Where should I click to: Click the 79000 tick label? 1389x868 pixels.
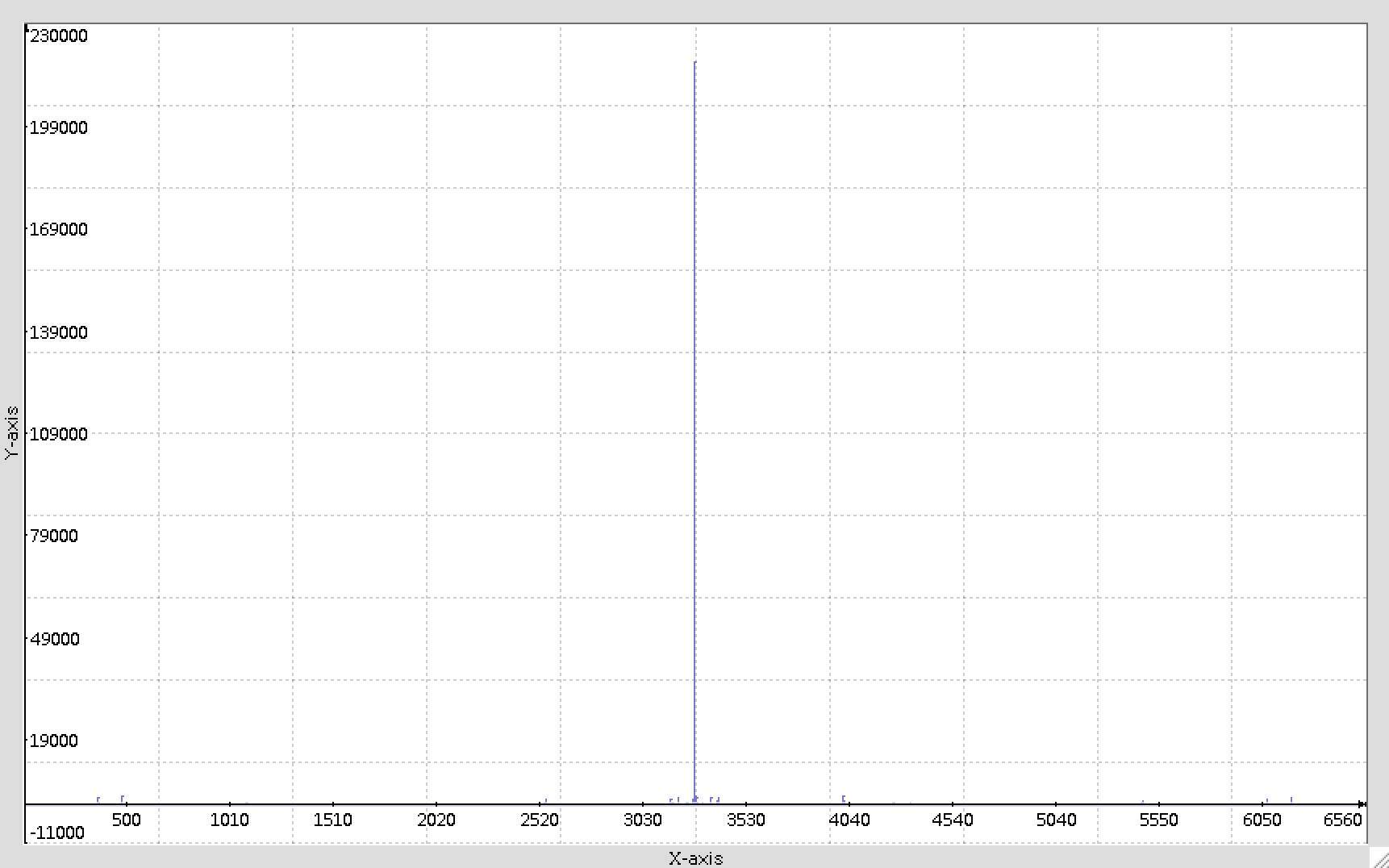coord(53,536)
